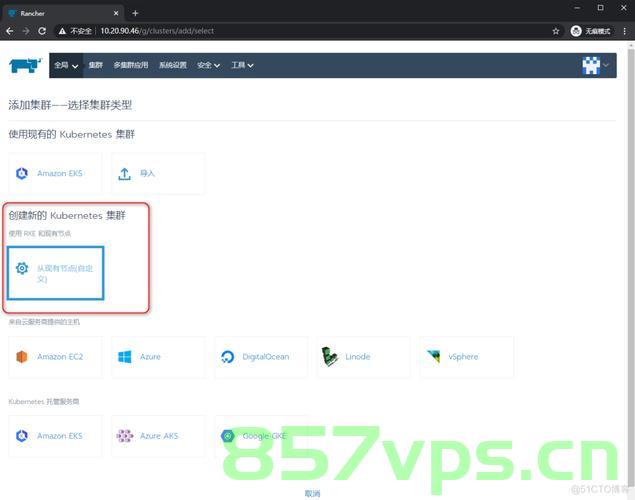Screen dimensions: 635x500
Task: Open the 系统设置 settings menu
Action: (x=173, y=65)
